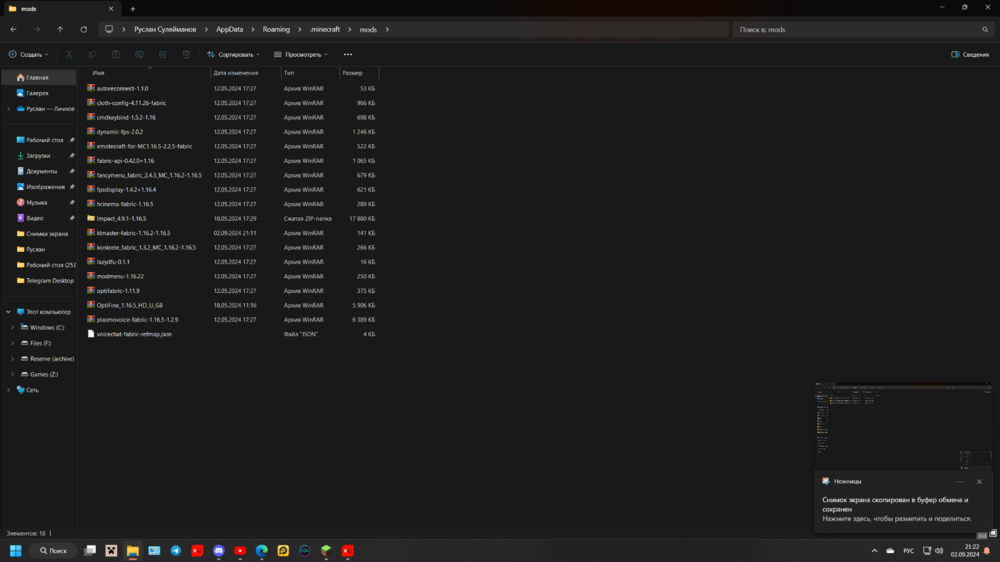Open the Сортировать dropdown

(x=233, y=55)
